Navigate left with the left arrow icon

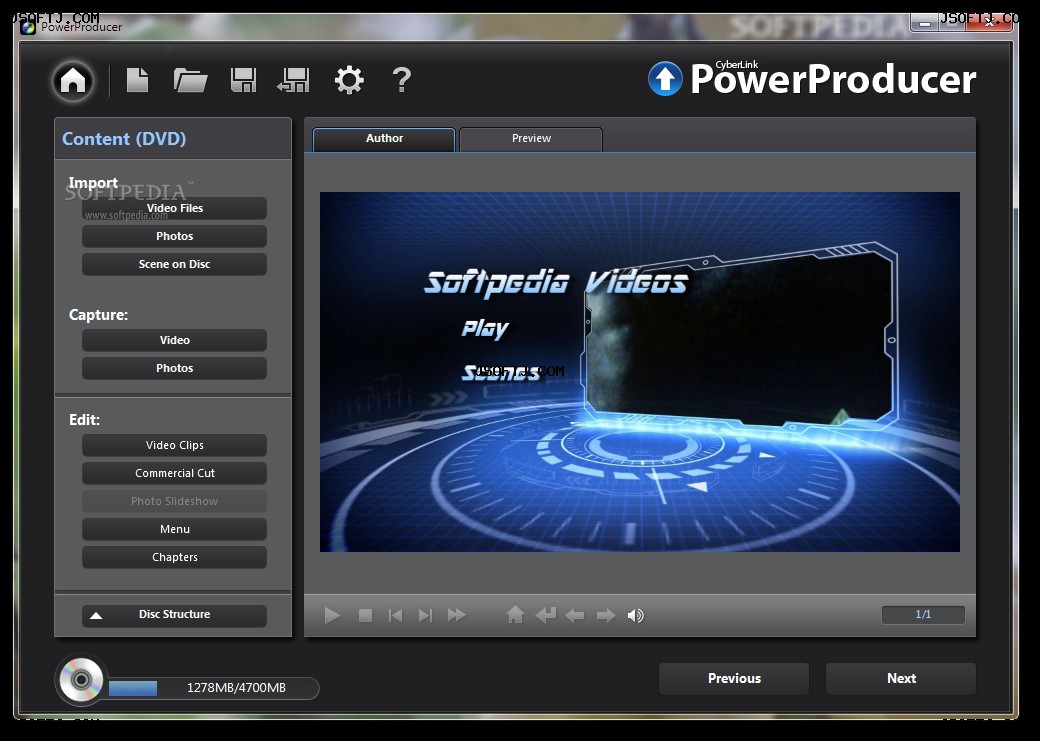(574, 616)
